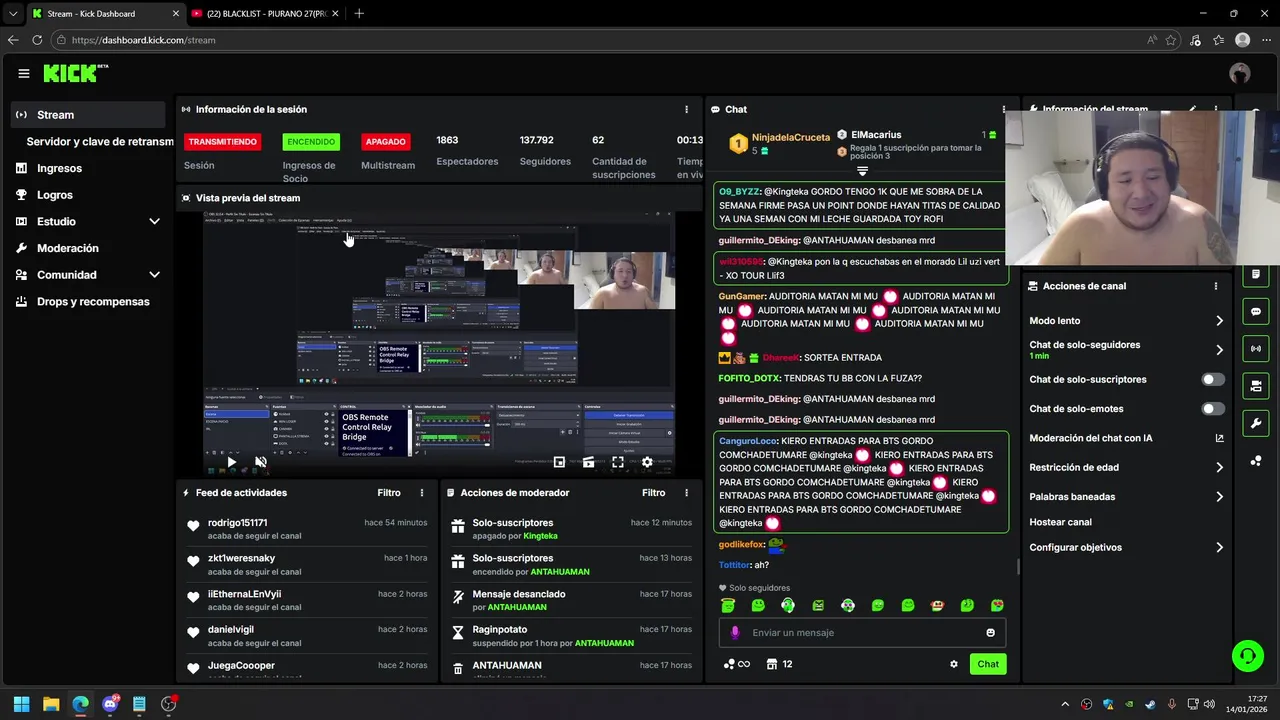The height and width of the screenshot is (720, 1280).
Task: Open Filtro in Acciones de moderador
Action: pos(653,493)
